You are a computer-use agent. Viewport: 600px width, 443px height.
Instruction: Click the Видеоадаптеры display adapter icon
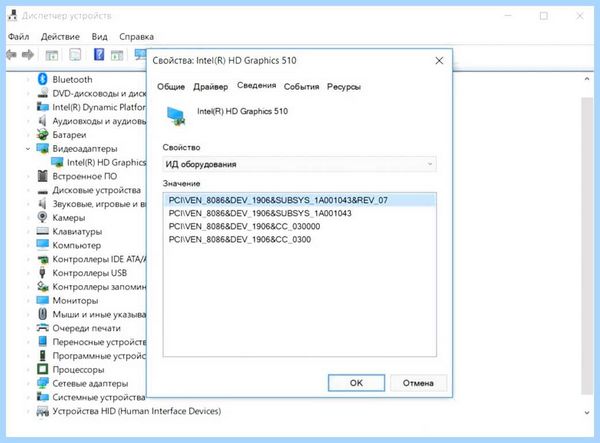point(42,148)
